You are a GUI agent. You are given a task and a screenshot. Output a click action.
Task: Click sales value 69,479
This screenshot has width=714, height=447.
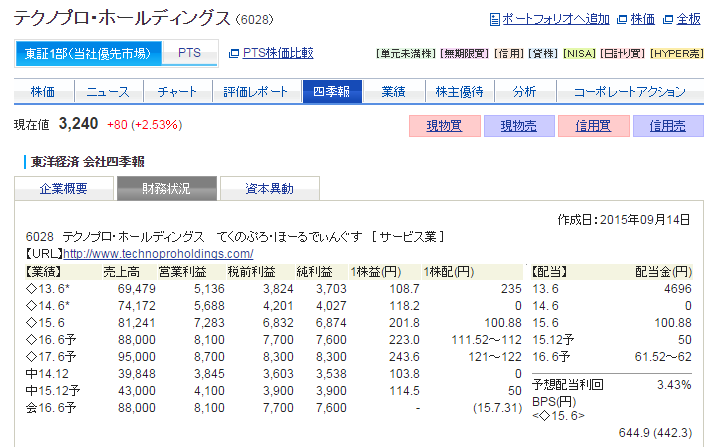[x=137, y=289]
